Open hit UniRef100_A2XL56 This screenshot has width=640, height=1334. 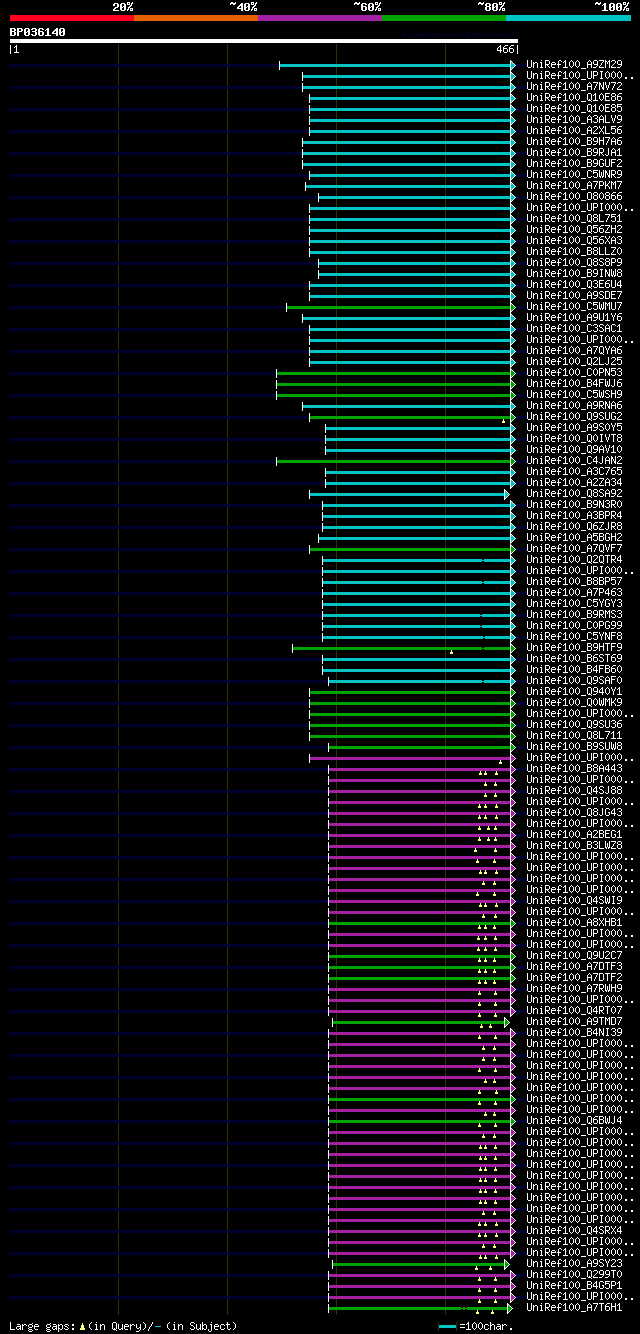[574, 131]
